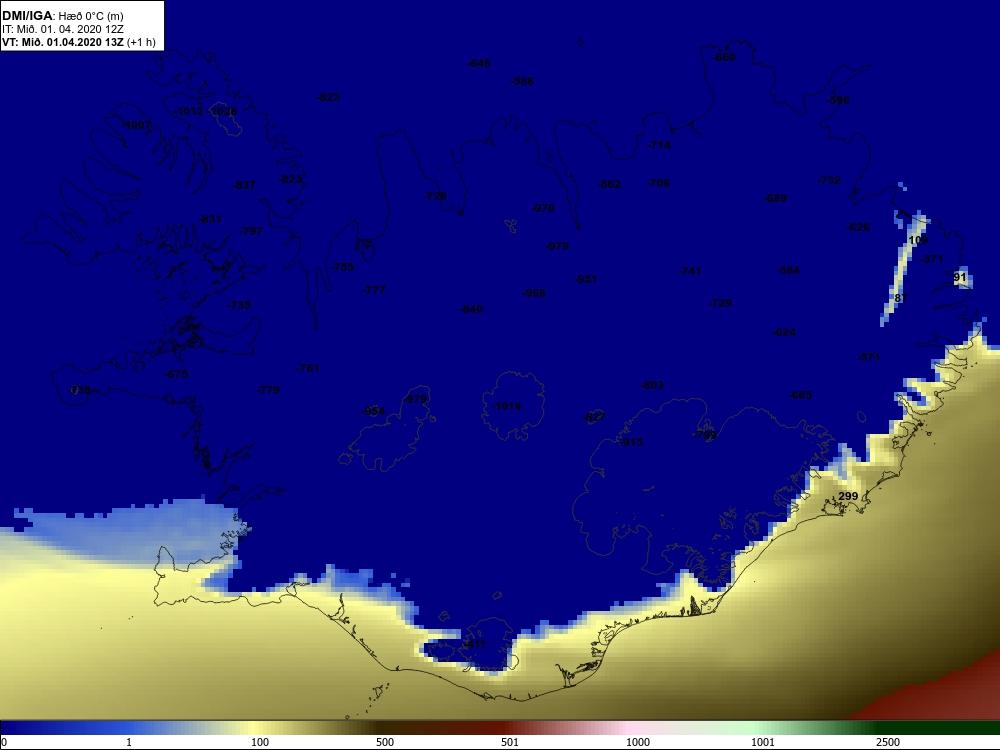1000x750 pixels.
Task: Click the map value "-596"
Action: click(838, 100)
